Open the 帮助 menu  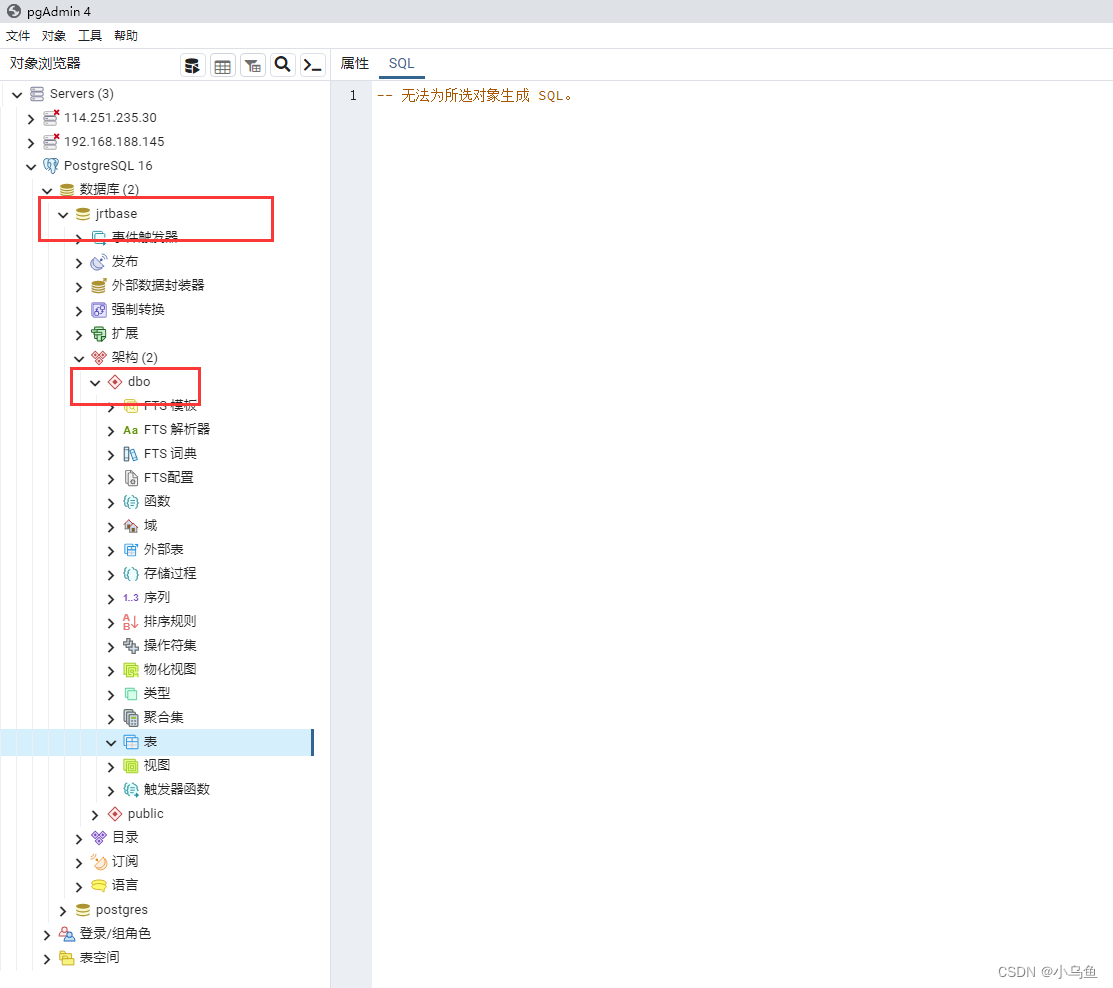(x=126, y=35)
